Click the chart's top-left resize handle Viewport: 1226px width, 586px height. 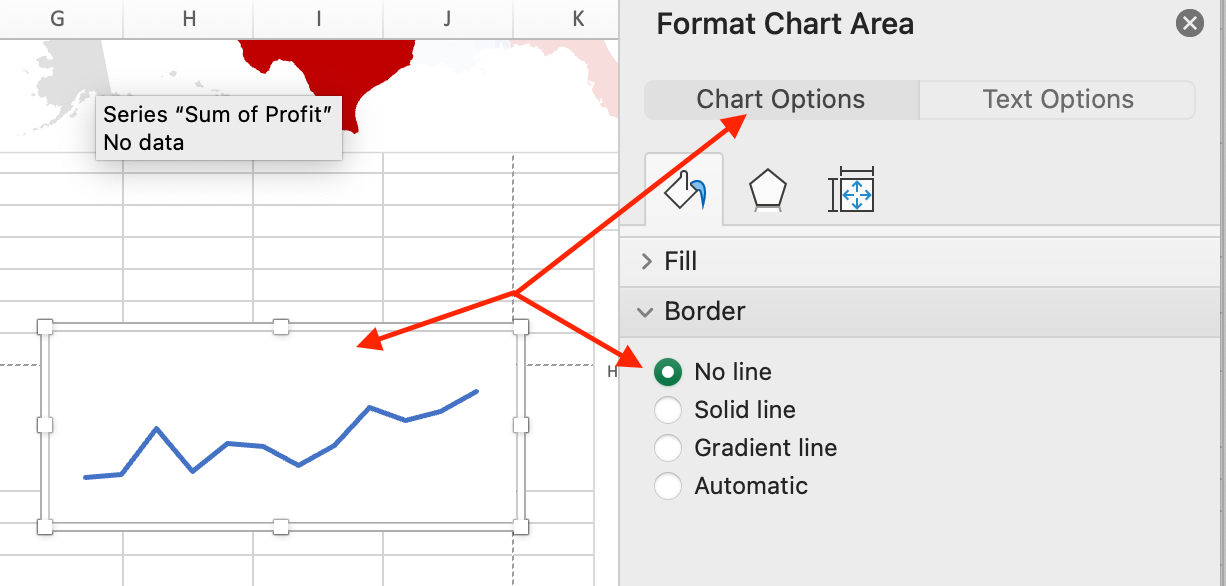pyautogui.click(x=45, y=327)
